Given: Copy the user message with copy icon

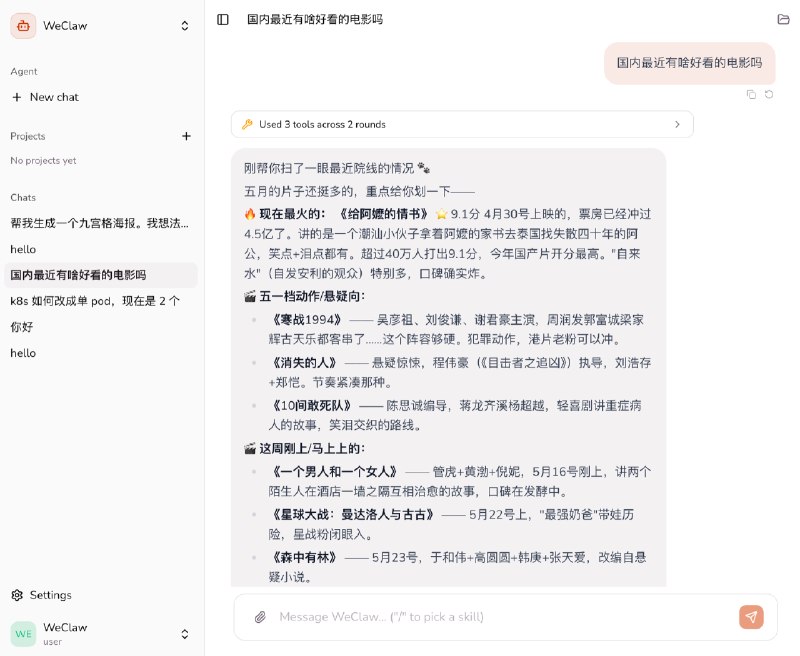Looking at the screenshot, I should point(751,94).
